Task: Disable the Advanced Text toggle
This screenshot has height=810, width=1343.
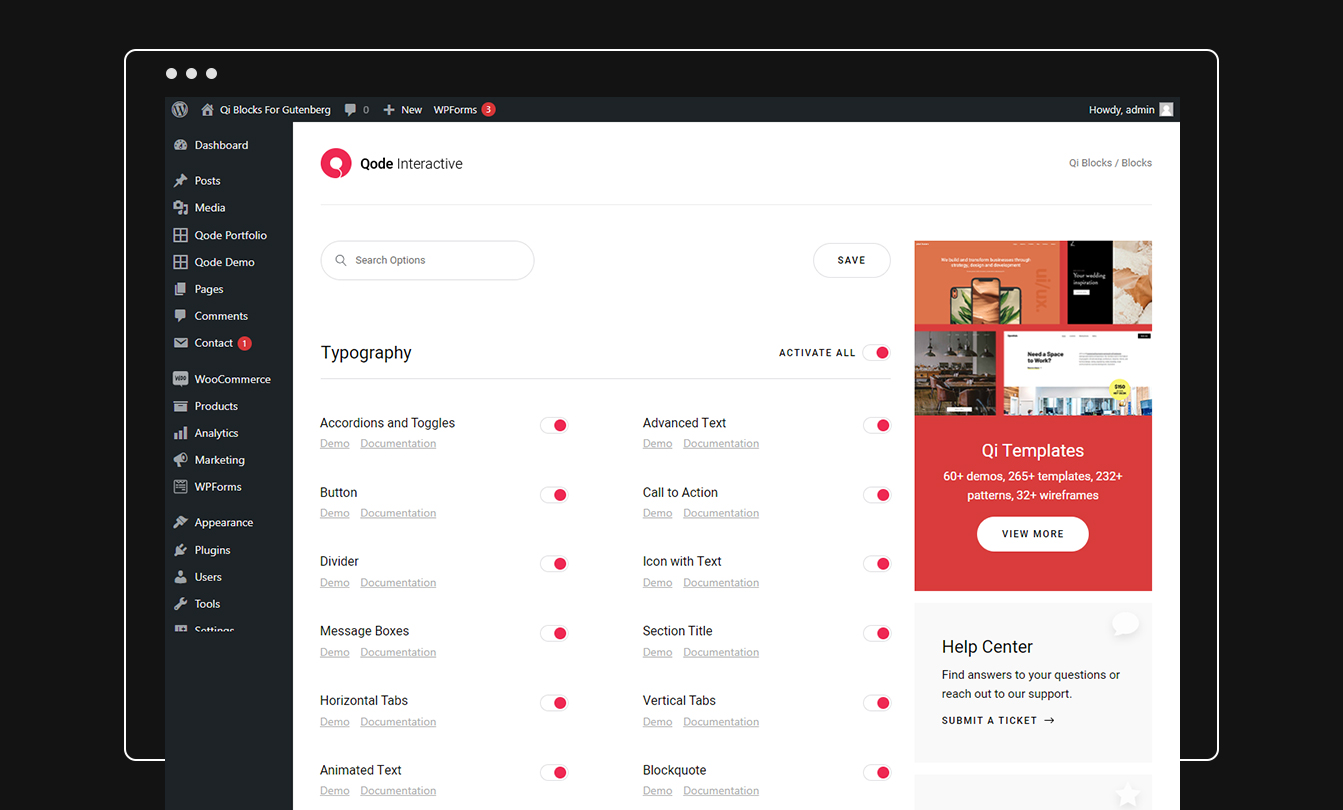Action: point(876,425)
